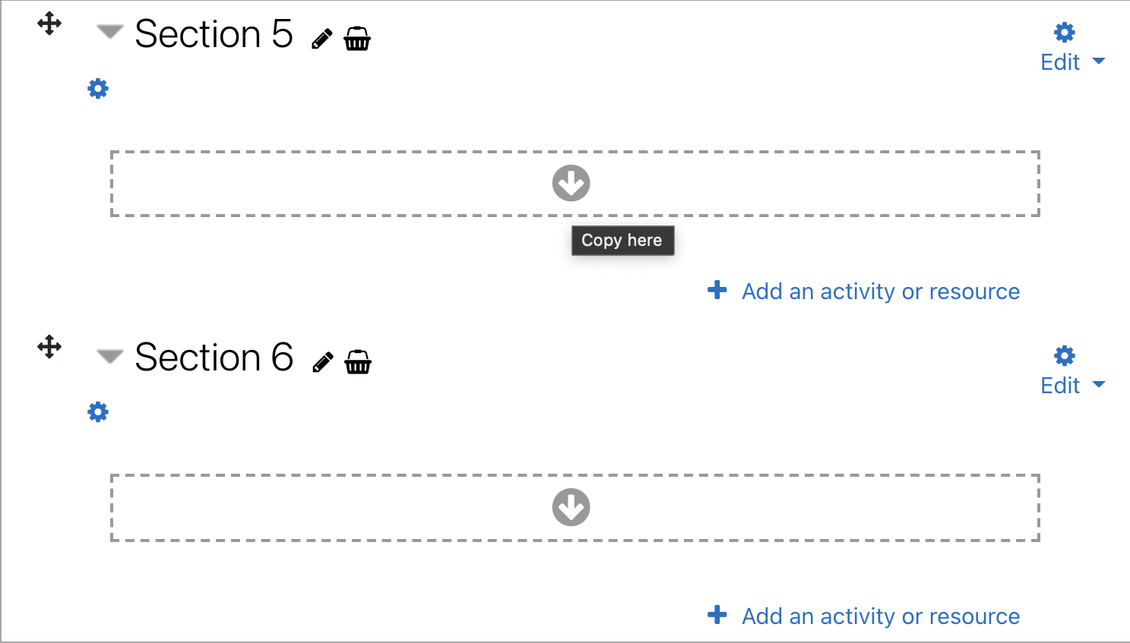Open the gear settings below Section 6 title

(x=98, y=412)
